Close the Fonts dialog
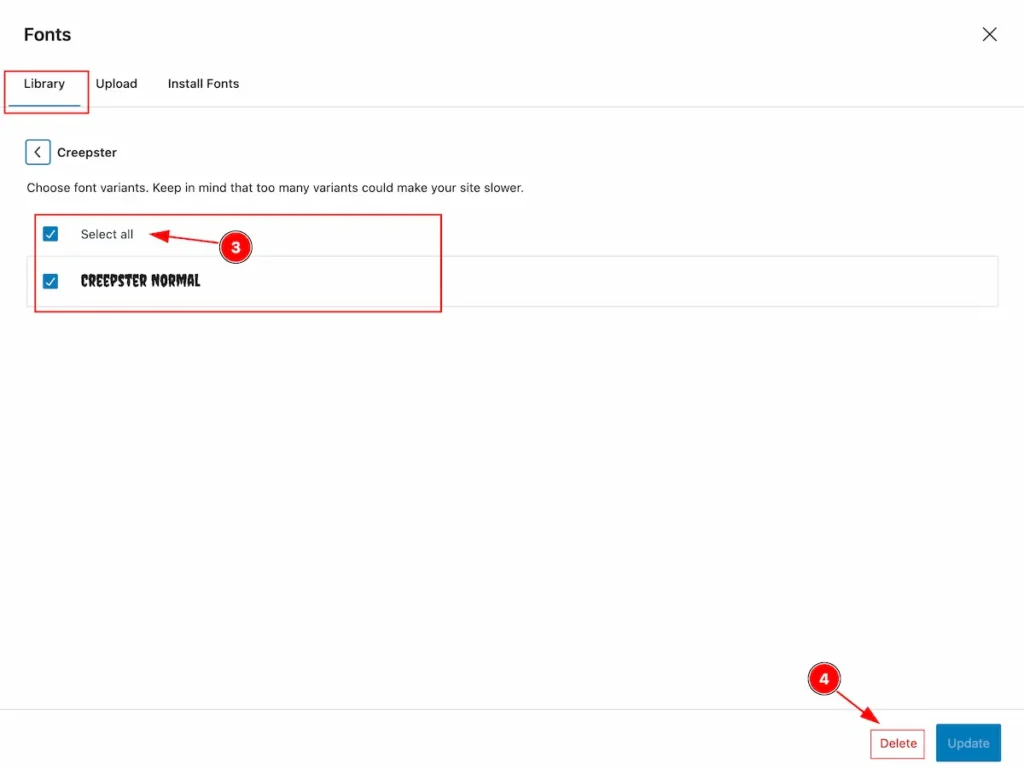 989,35
